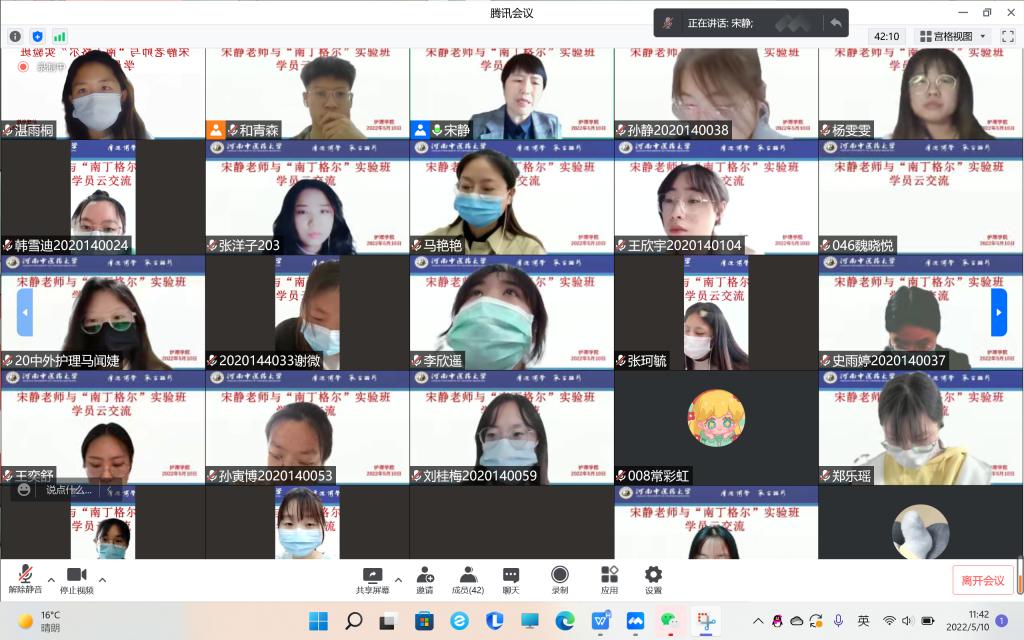Open Windows Start menu on taskbar
This screenshot has height=640, width=1024.
(x=318, y=621)
